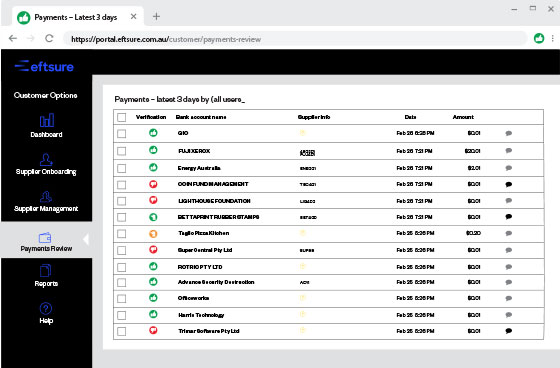Toggle the select-all checkbox in table header
Image resolution: width=560 pixels, height=368 pixels.
tap(121, 117)
